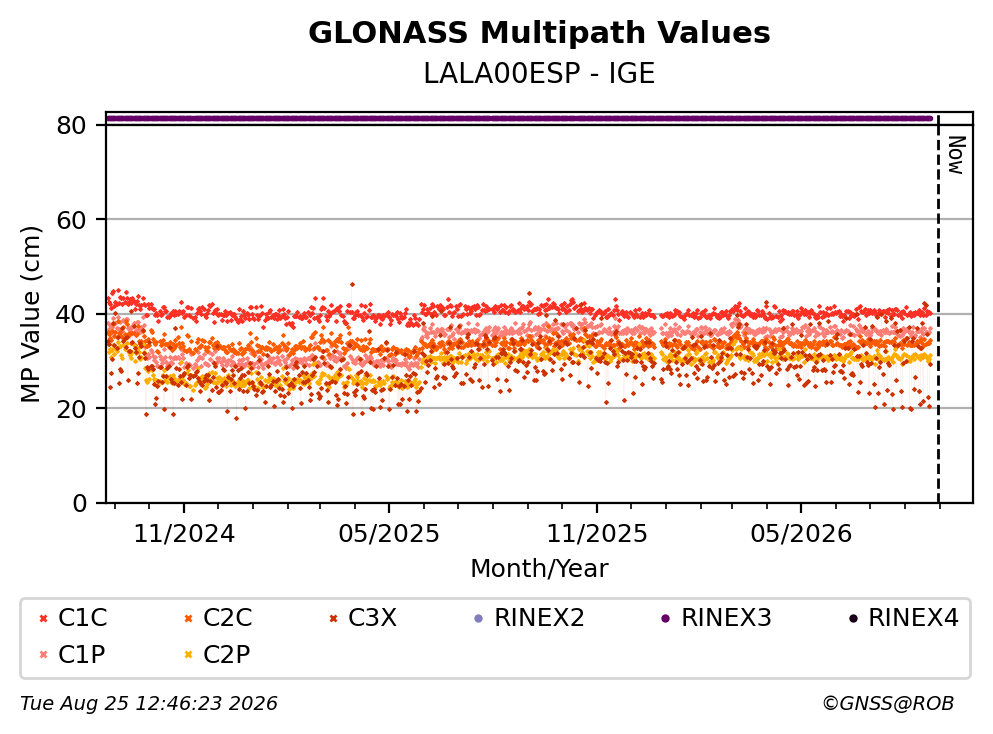Click the C1P pink legend marker
The image size is (993, 734).
coord(43,655)
